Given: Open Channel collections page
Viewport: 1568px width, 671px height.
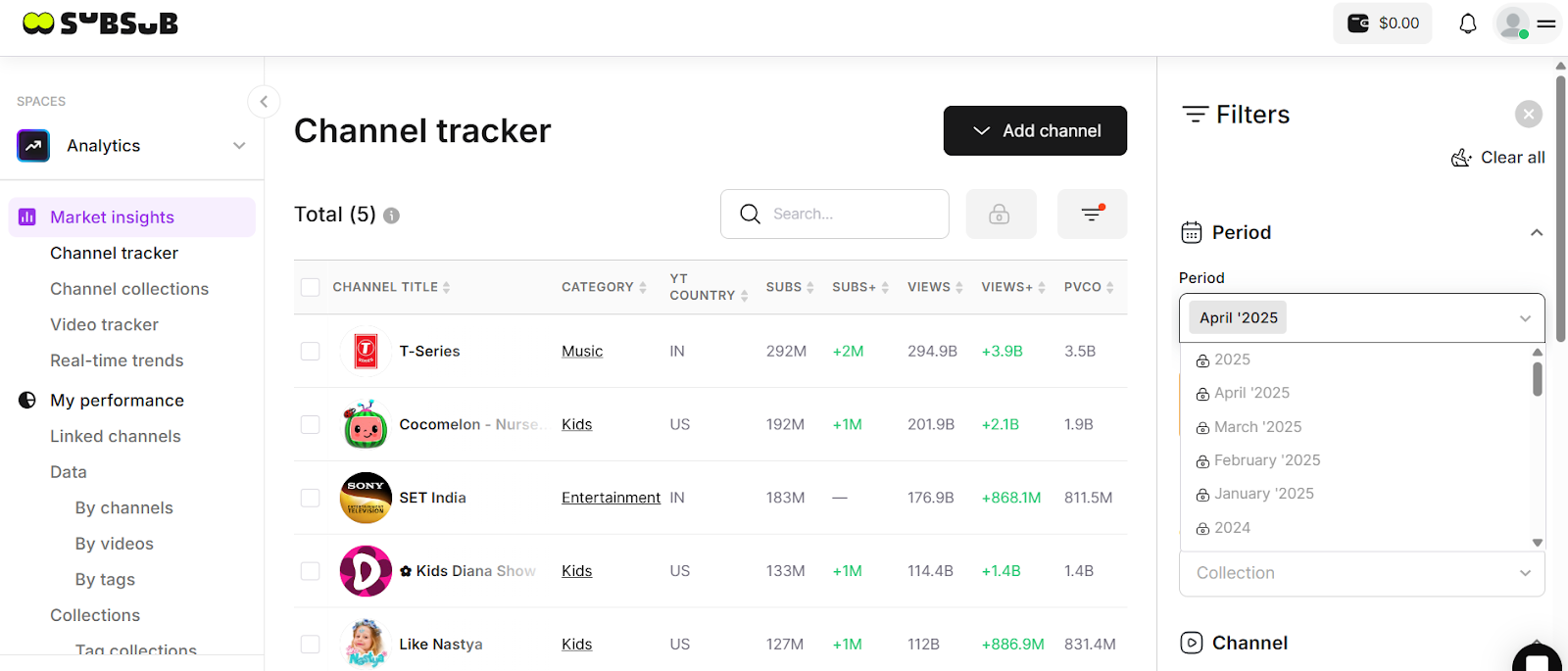Looking at the screenshot, I should point(129,289).
